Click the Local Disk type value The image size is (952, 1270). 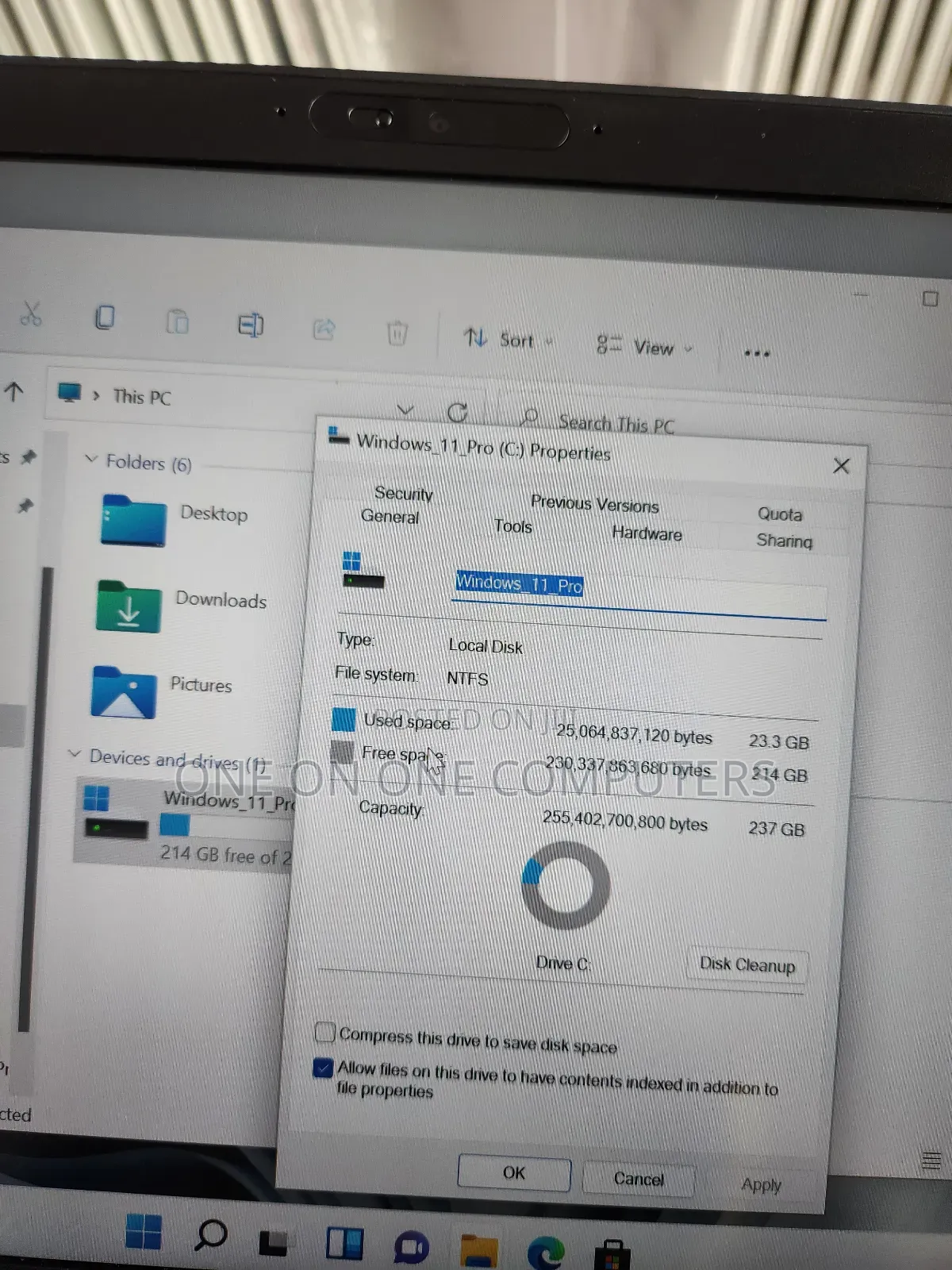click(486, 646)
